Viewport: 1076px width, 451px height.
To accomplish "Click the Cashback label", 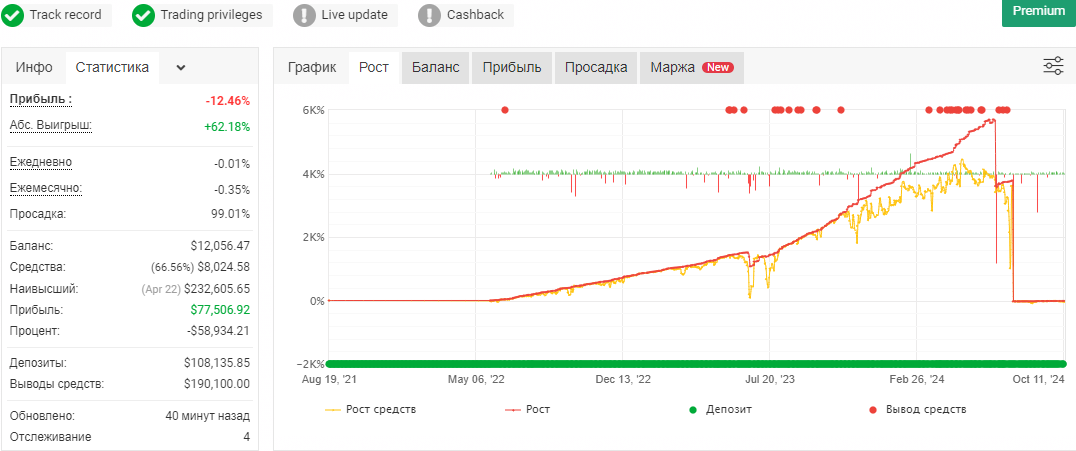I will coord(475,14).
